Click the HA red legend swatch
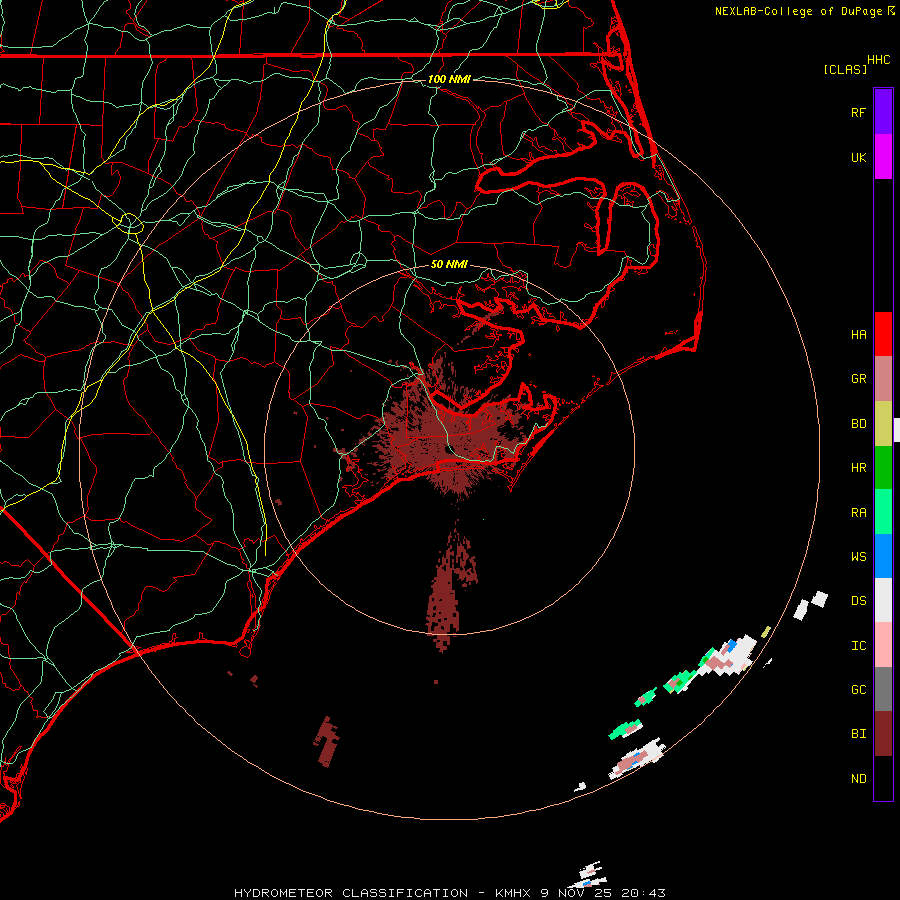The width and height of the screenshot is (900, 900). [883, 334]
